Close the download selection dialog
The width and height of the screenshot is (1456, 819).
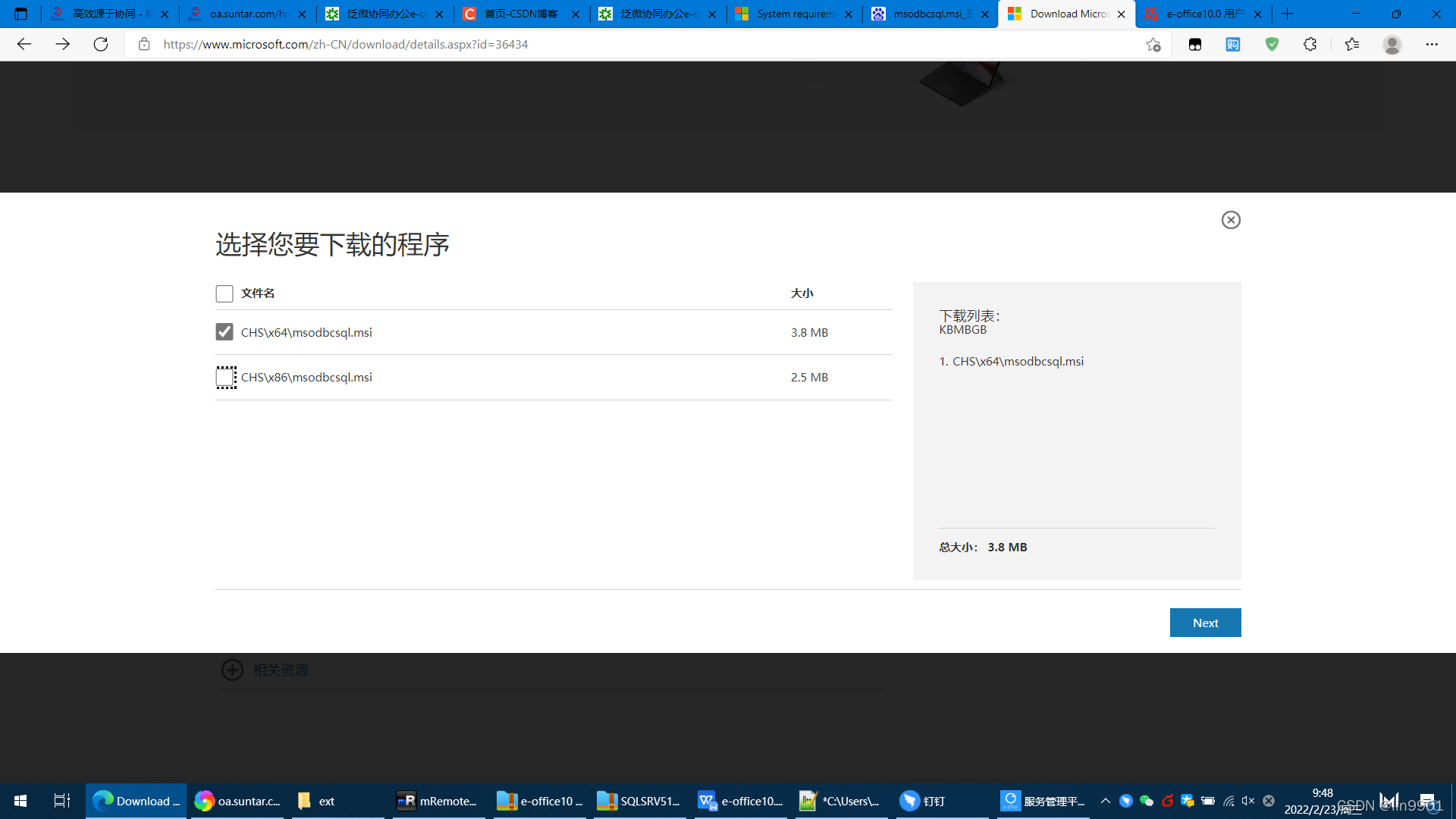1231,220
